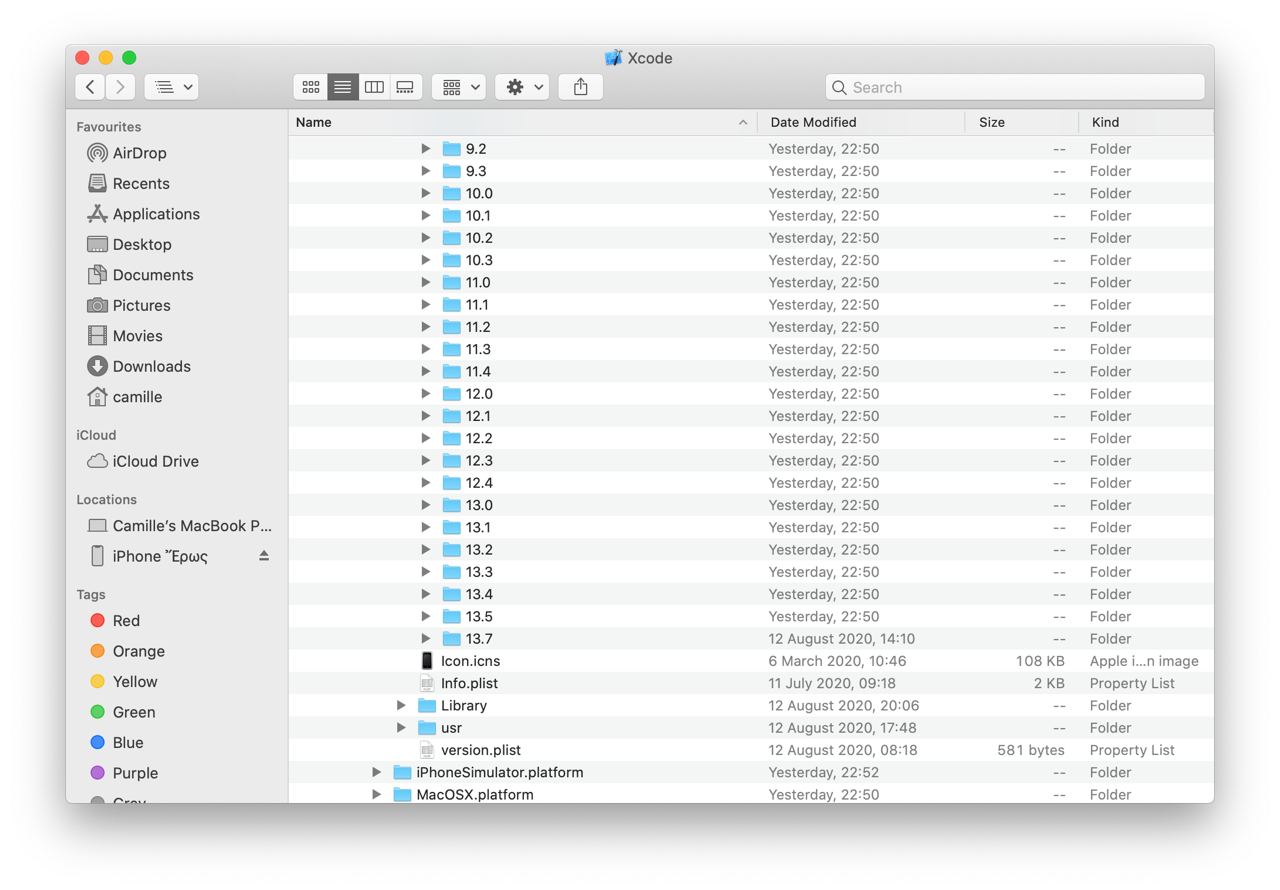Click the 581 bytes size value

pos(1031,750)
